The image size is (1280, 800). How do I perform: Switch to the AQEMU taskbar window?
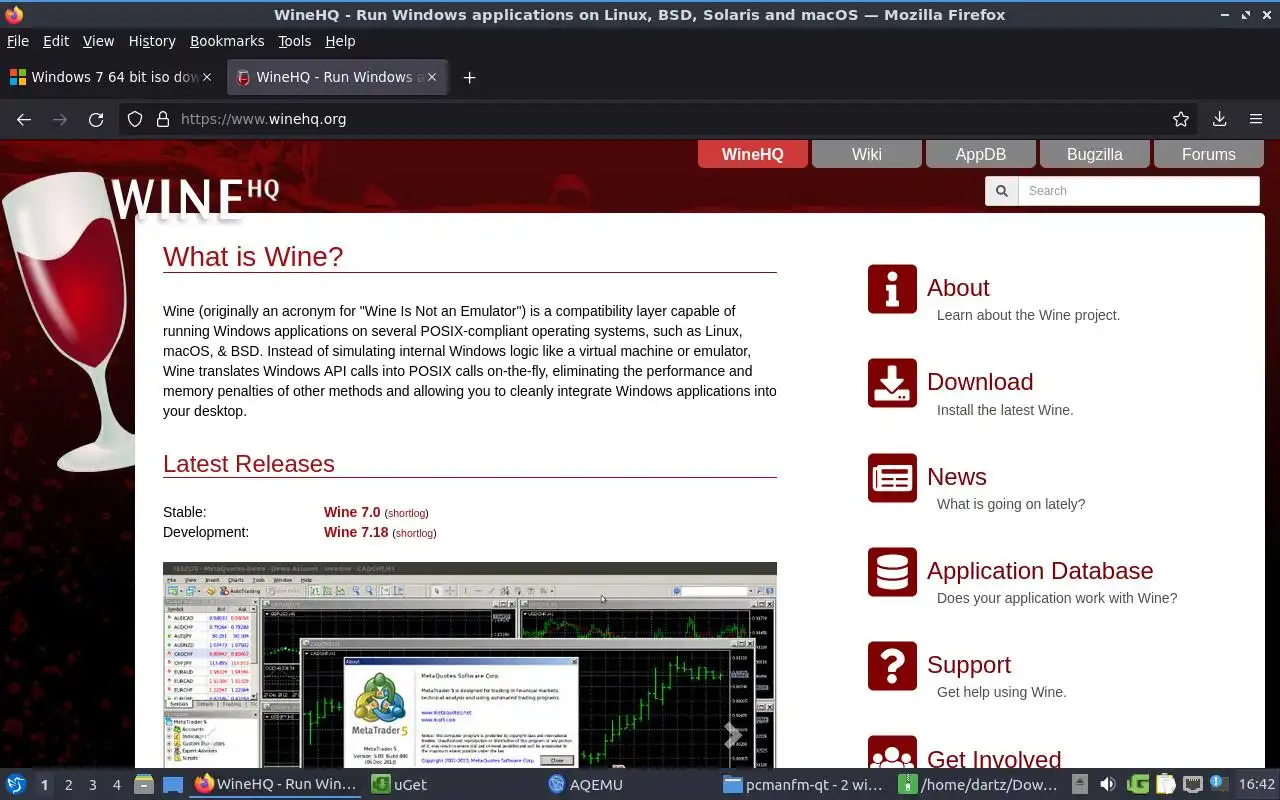pyautogui.click(x=630, y=785)
